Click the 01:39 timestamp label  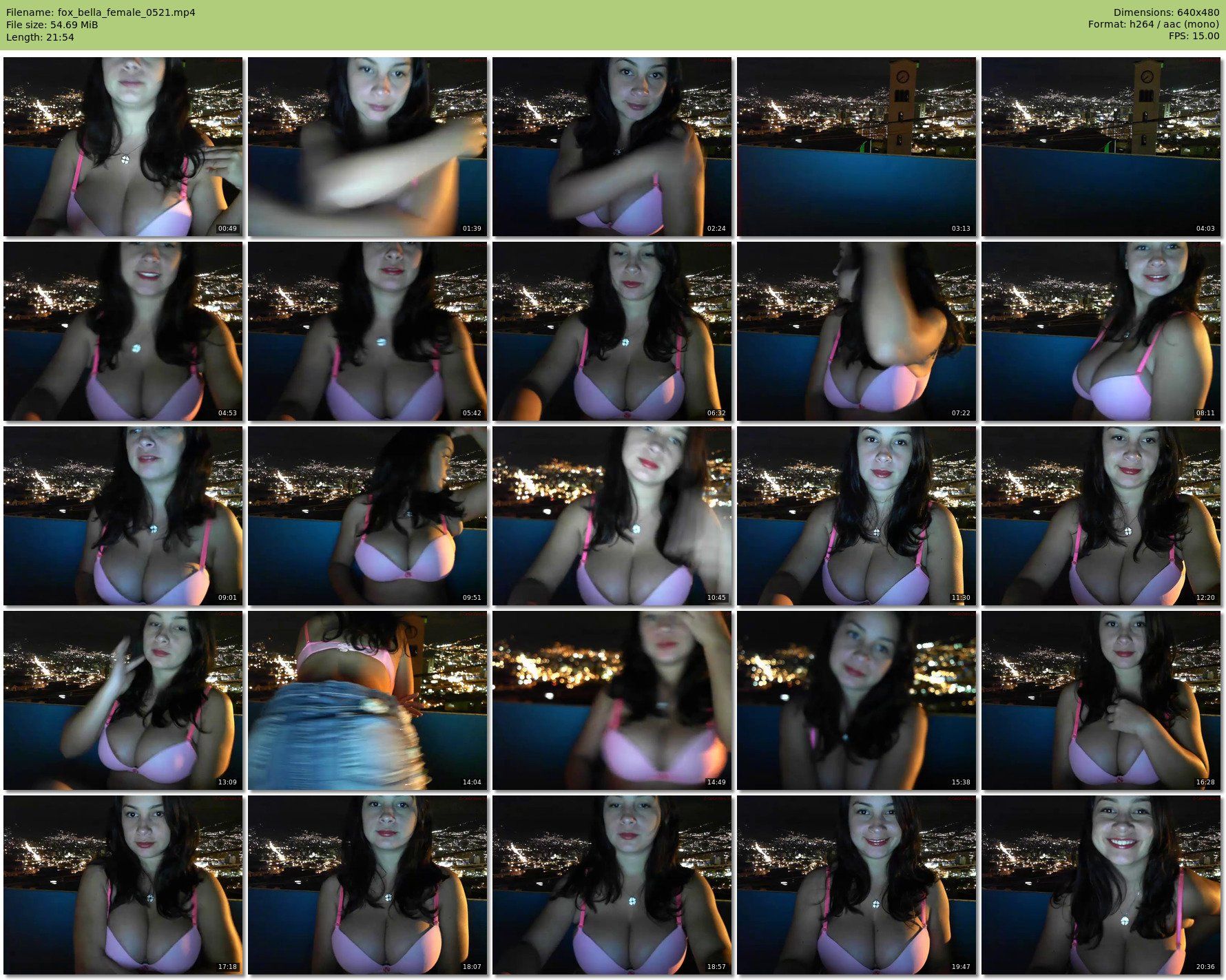[x=472, y=229]
